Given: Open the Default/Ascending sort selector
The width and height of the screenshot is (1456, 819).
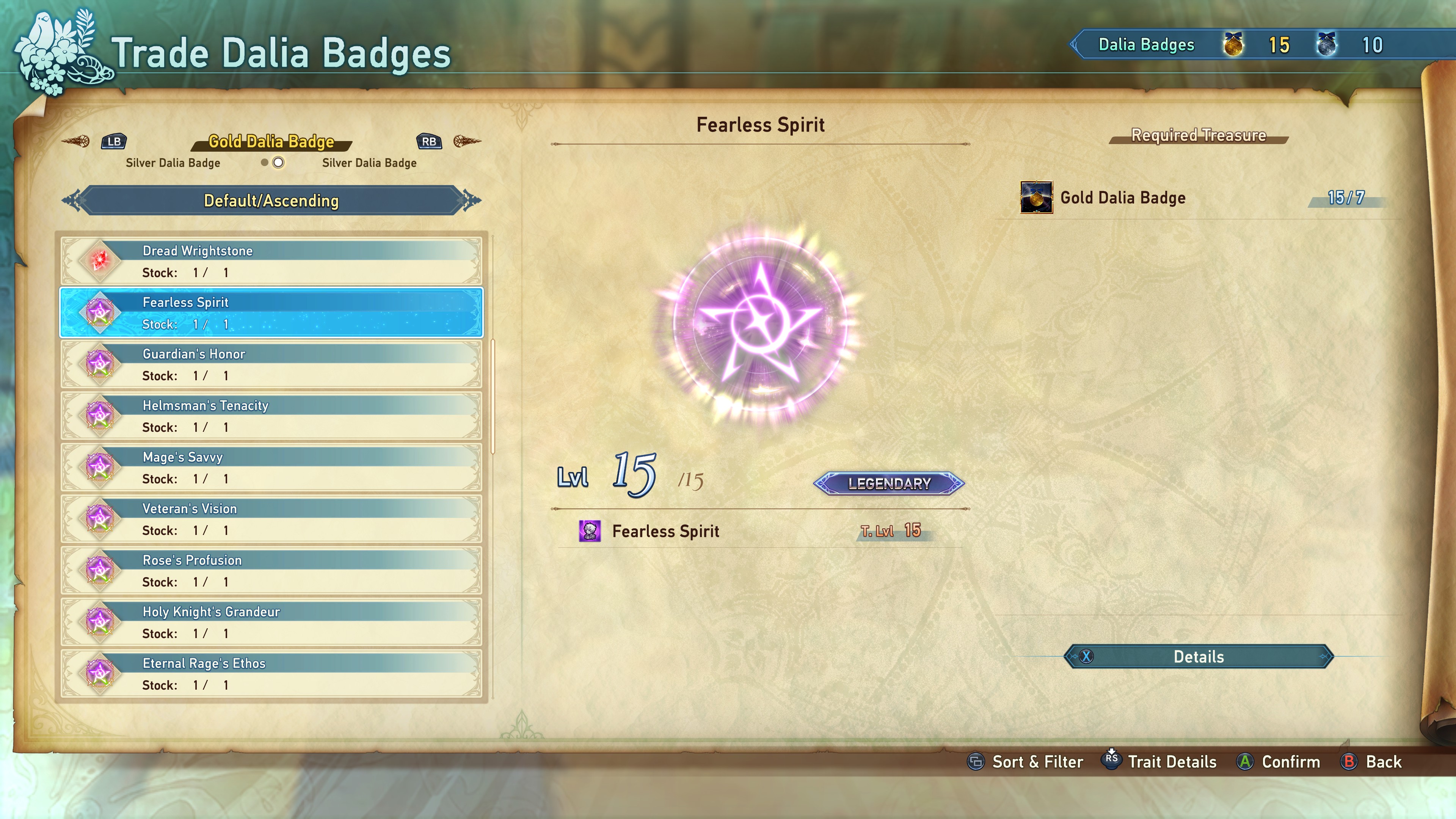Looking at the screenshot, I should click(271, 200).
